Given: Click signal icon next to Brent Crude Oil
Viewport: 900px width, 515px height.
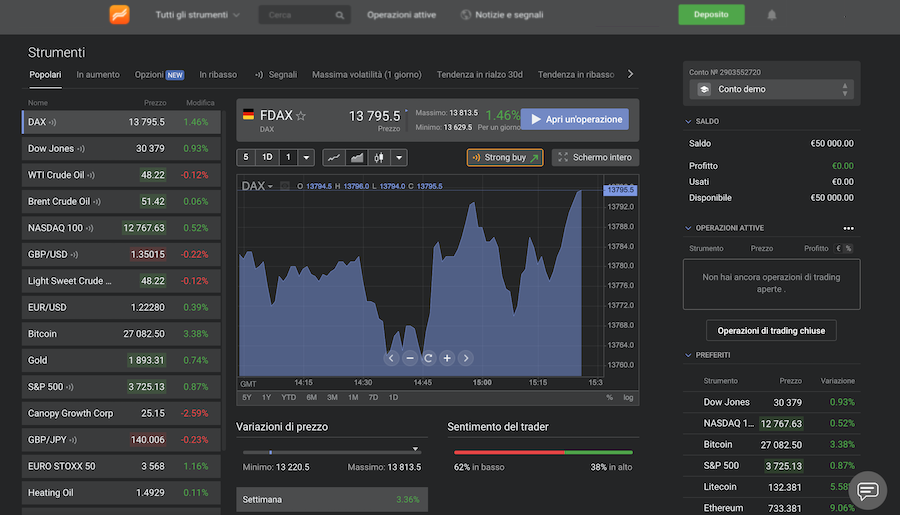Looking at the screenshot, I should coord(96,202).
